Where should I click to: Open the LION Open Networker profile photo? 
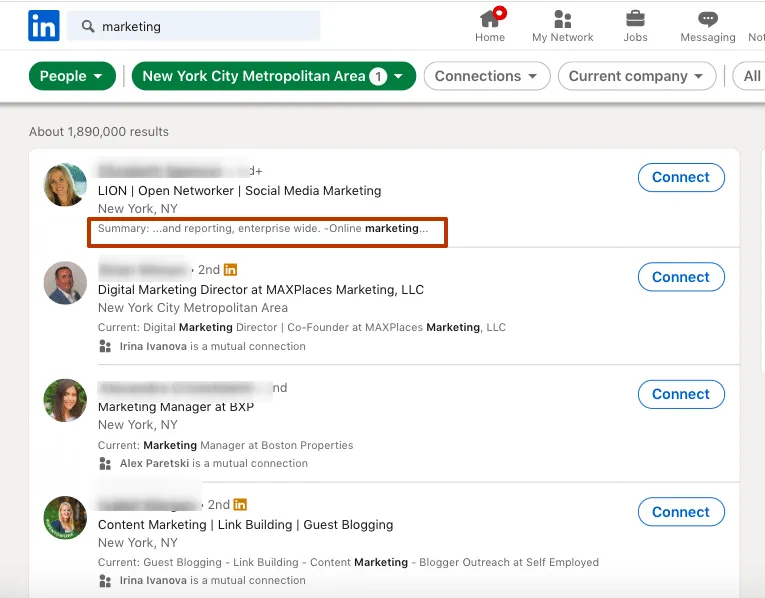pos(65,184)
